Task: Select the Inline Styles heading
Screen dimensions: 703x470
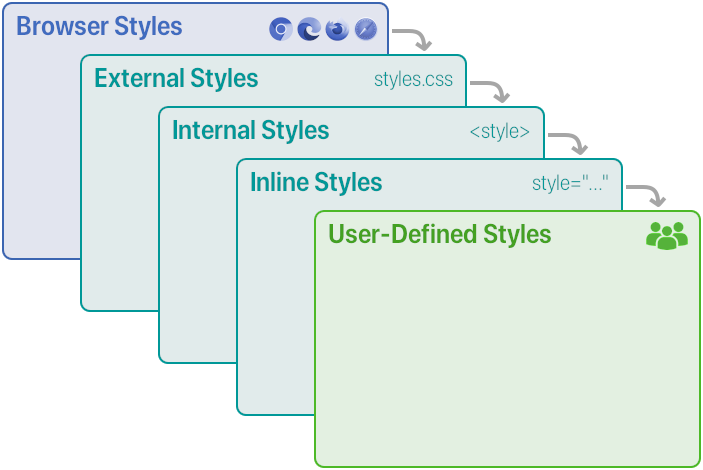Action: click(316, 183)
